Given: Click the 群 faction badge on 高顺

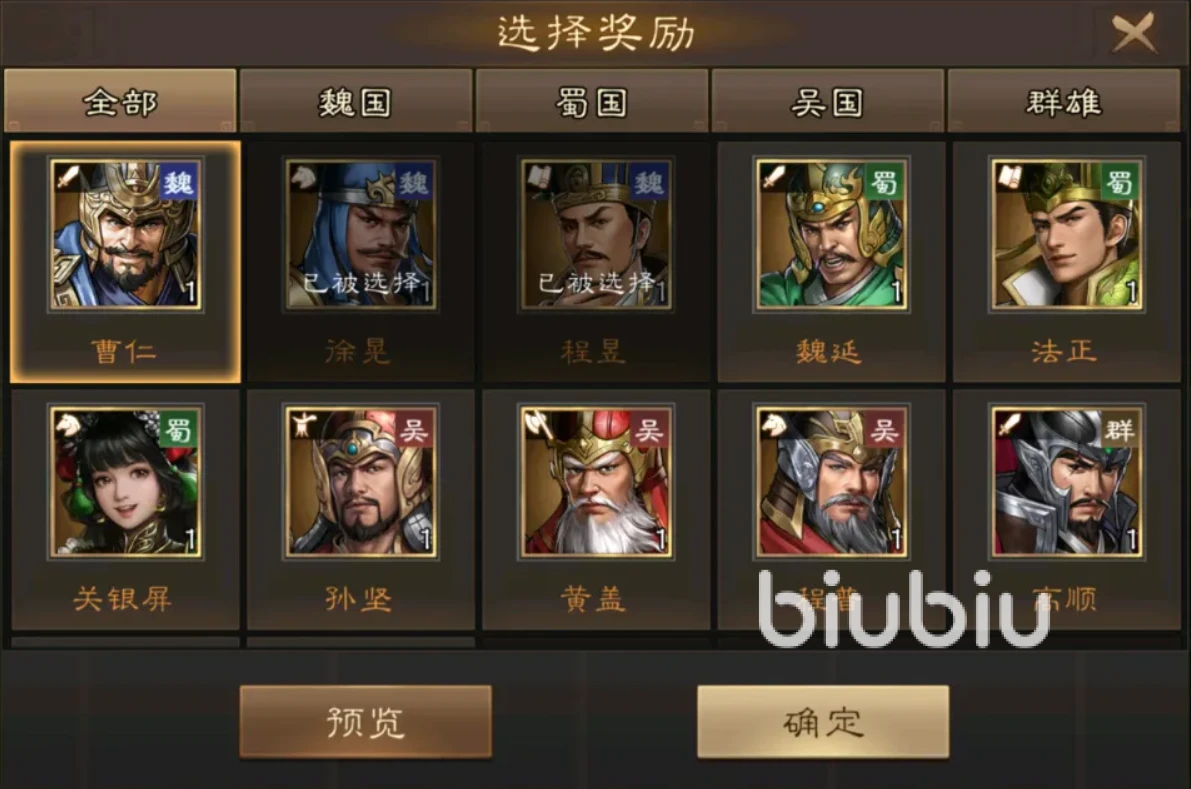Looking at the screenshot, I should click(1120, 430).
